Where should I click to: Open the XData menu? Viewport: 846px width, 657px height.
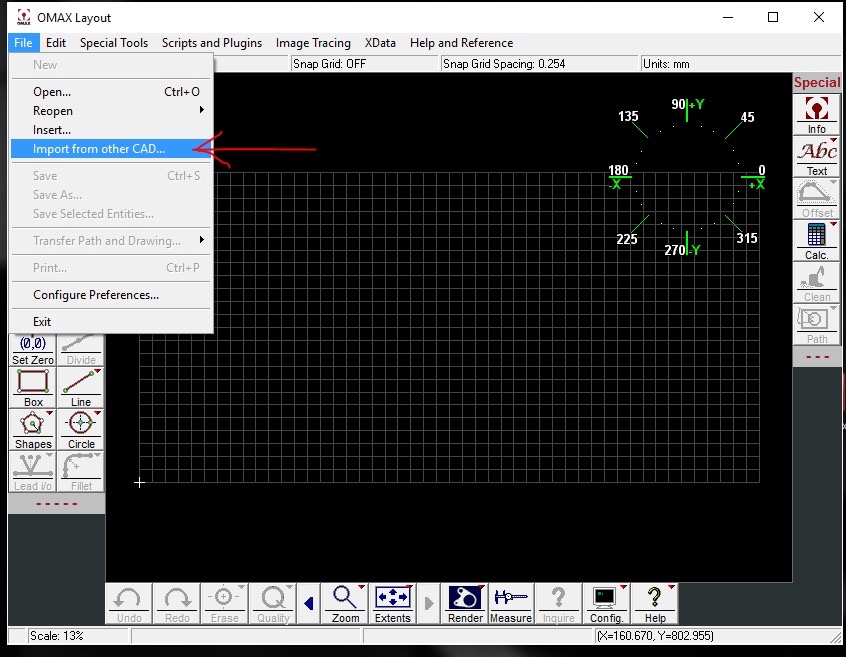coord(380,43)
